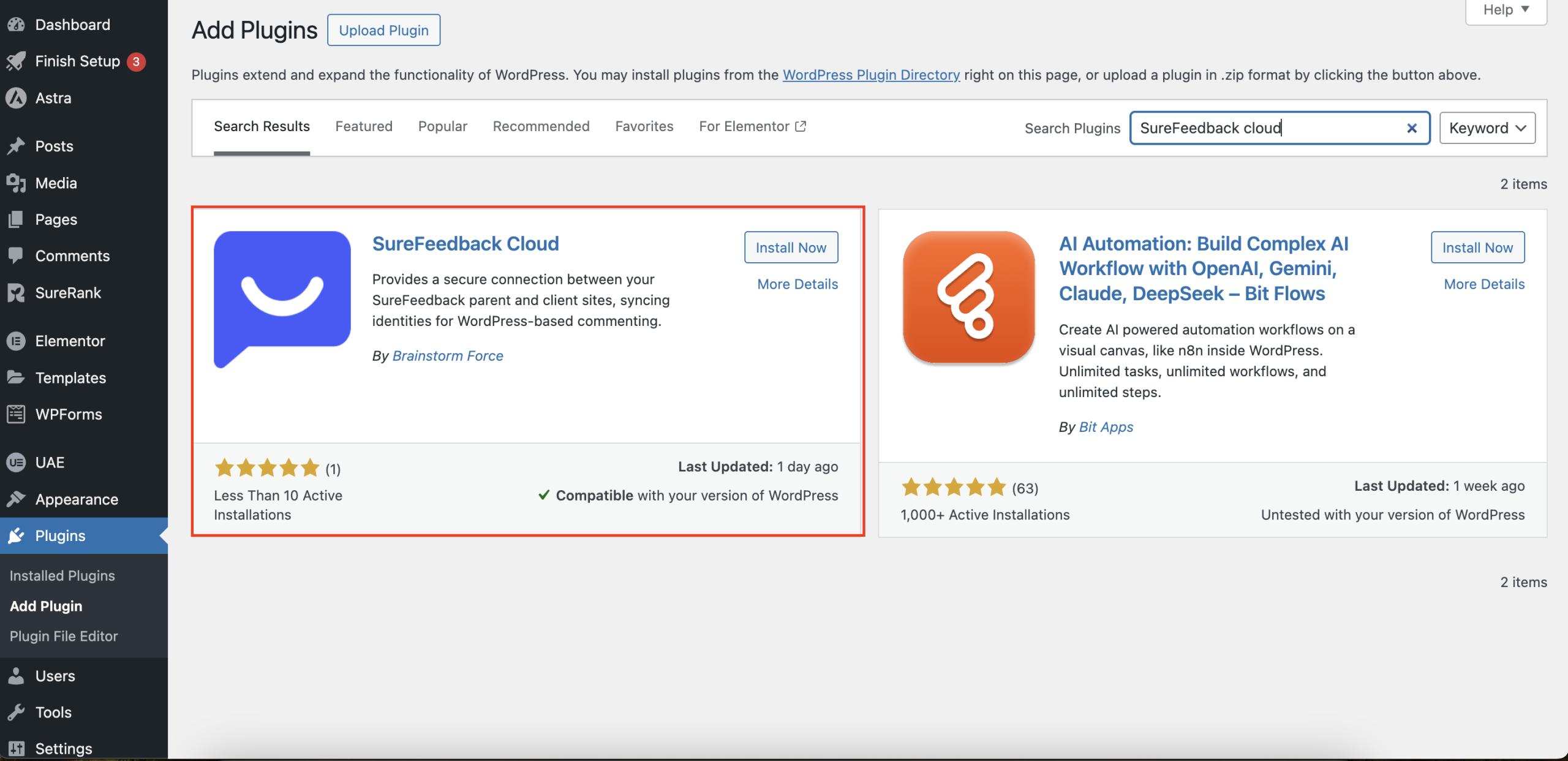Switch to the Featured tab
Screen dimensions: 1568x761
pyautogui.click(x=364, y=126)
